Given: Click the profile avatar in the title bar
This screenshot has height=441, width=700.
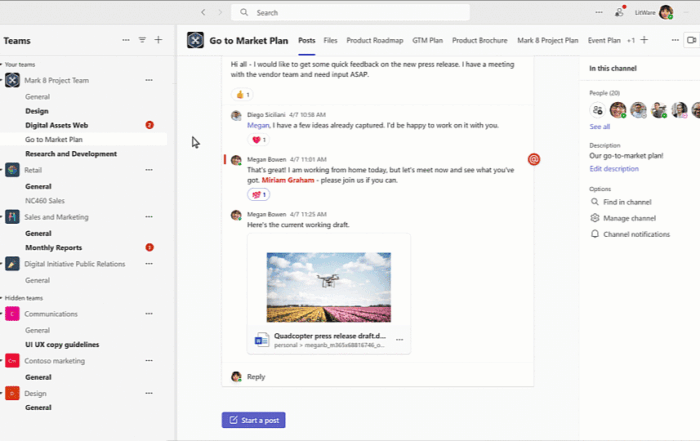Looking at the screenshot, I should (666, 12).
